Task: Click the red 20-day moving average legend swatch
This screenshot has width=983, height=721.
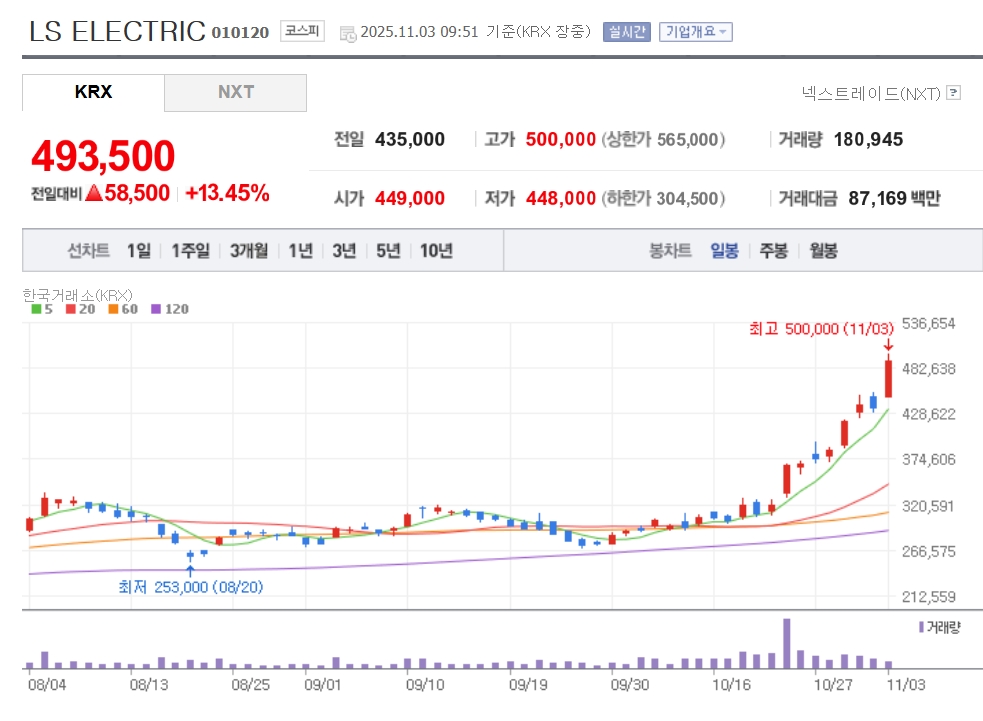Action: coord(71,309)
